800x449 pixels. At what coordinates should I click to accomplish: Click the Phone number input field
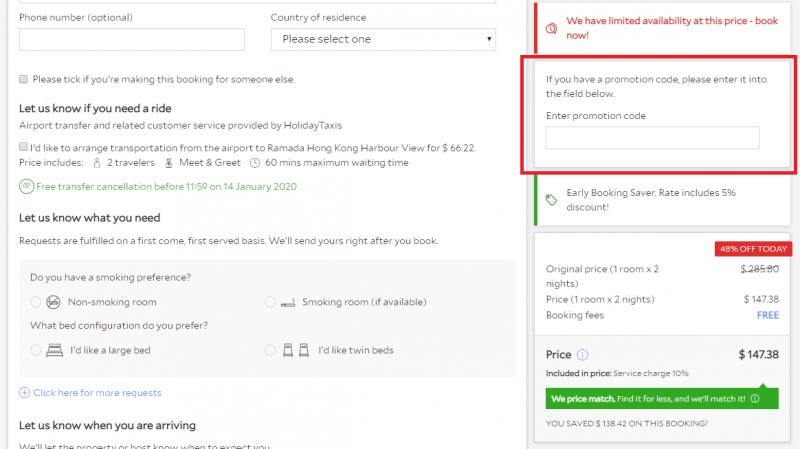coord(132,39)
